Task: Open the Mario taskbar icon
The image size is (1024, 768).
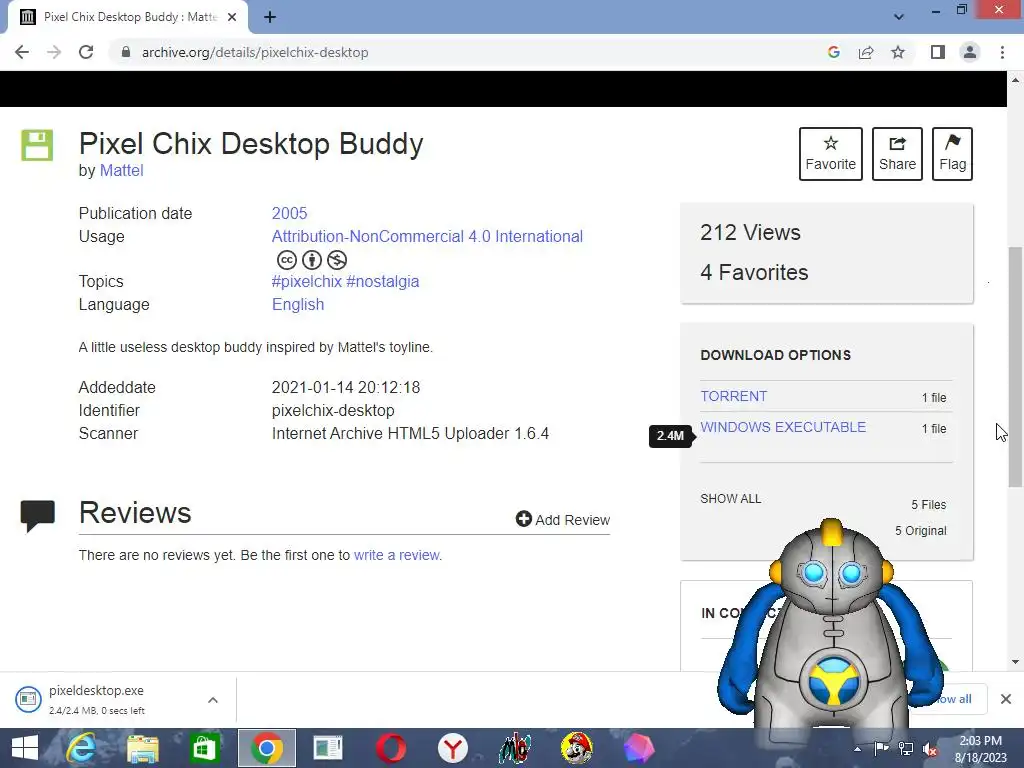Action: [x=577, y=748]
